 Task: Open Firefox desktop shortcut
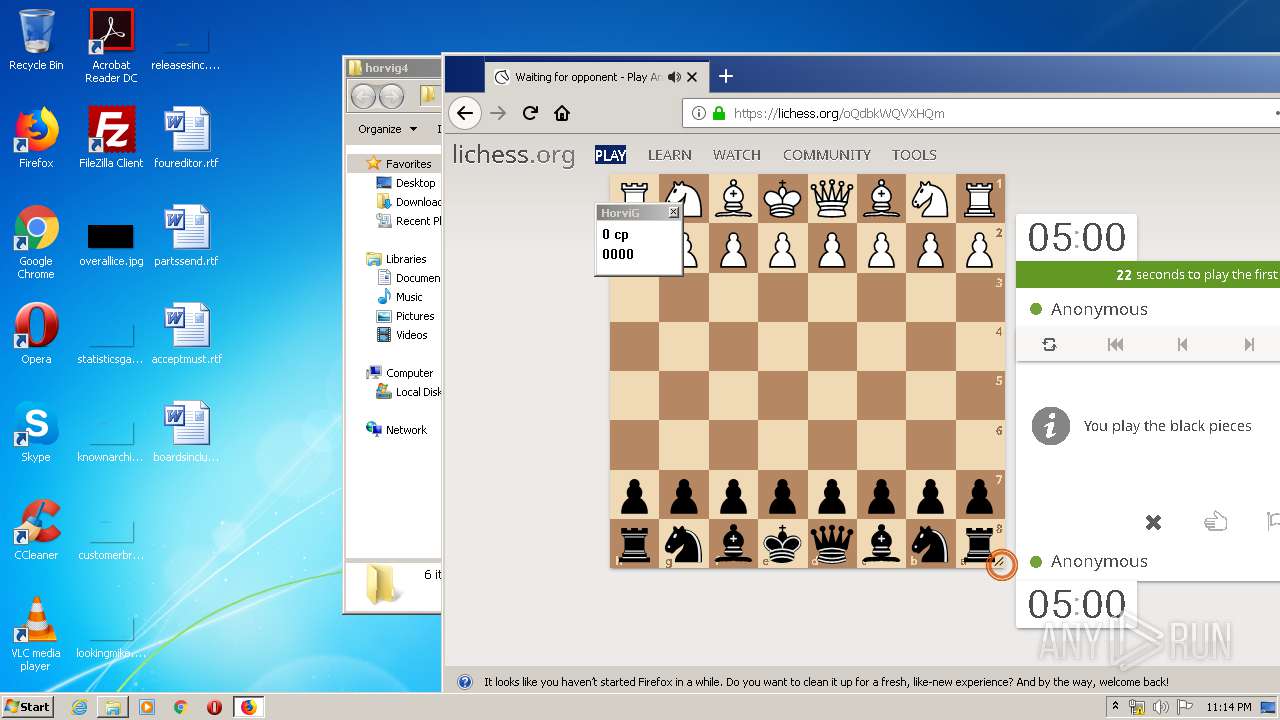click(36, 138)
